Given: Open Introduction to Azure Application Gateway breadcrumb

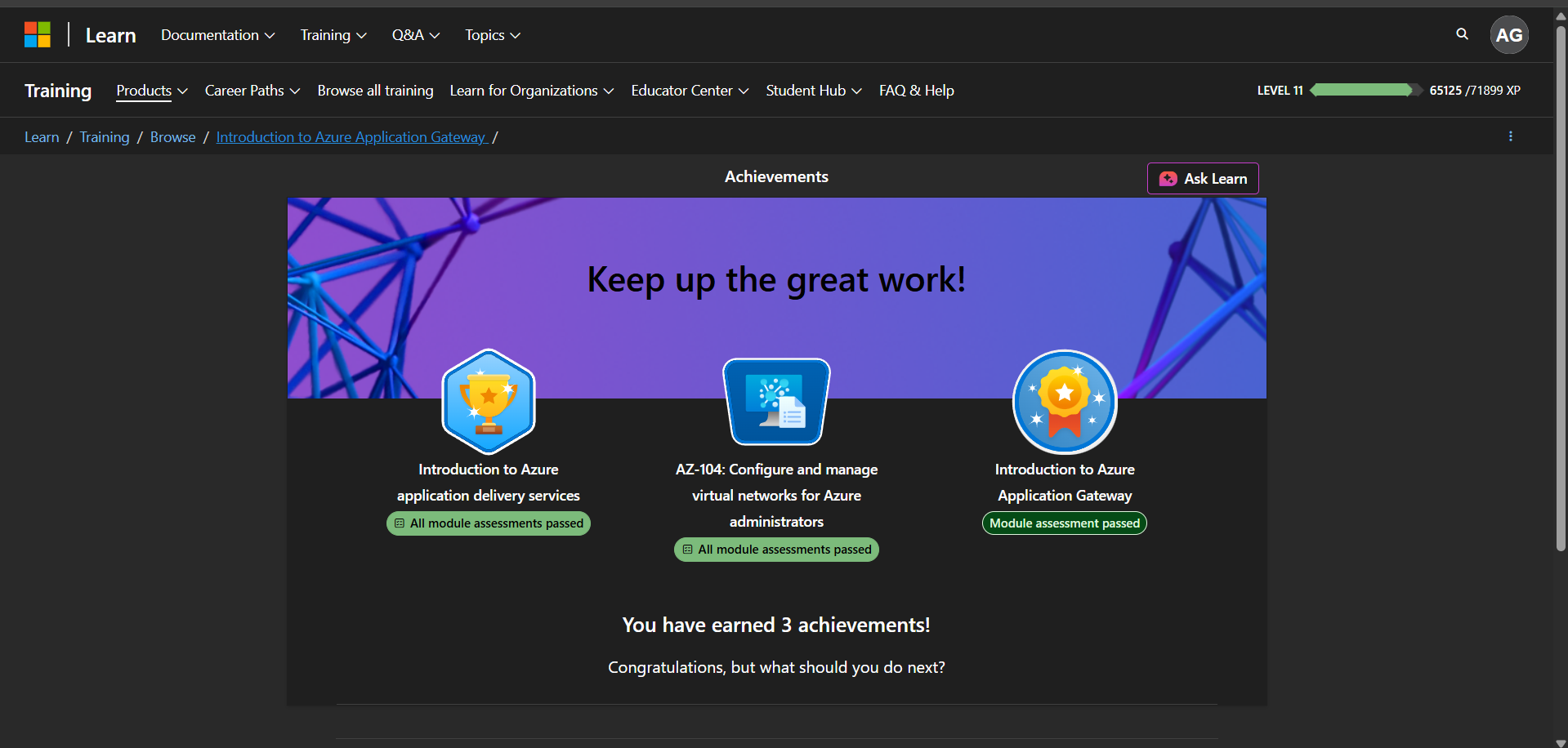Looking at the screenshot, I should pos(351,137).
